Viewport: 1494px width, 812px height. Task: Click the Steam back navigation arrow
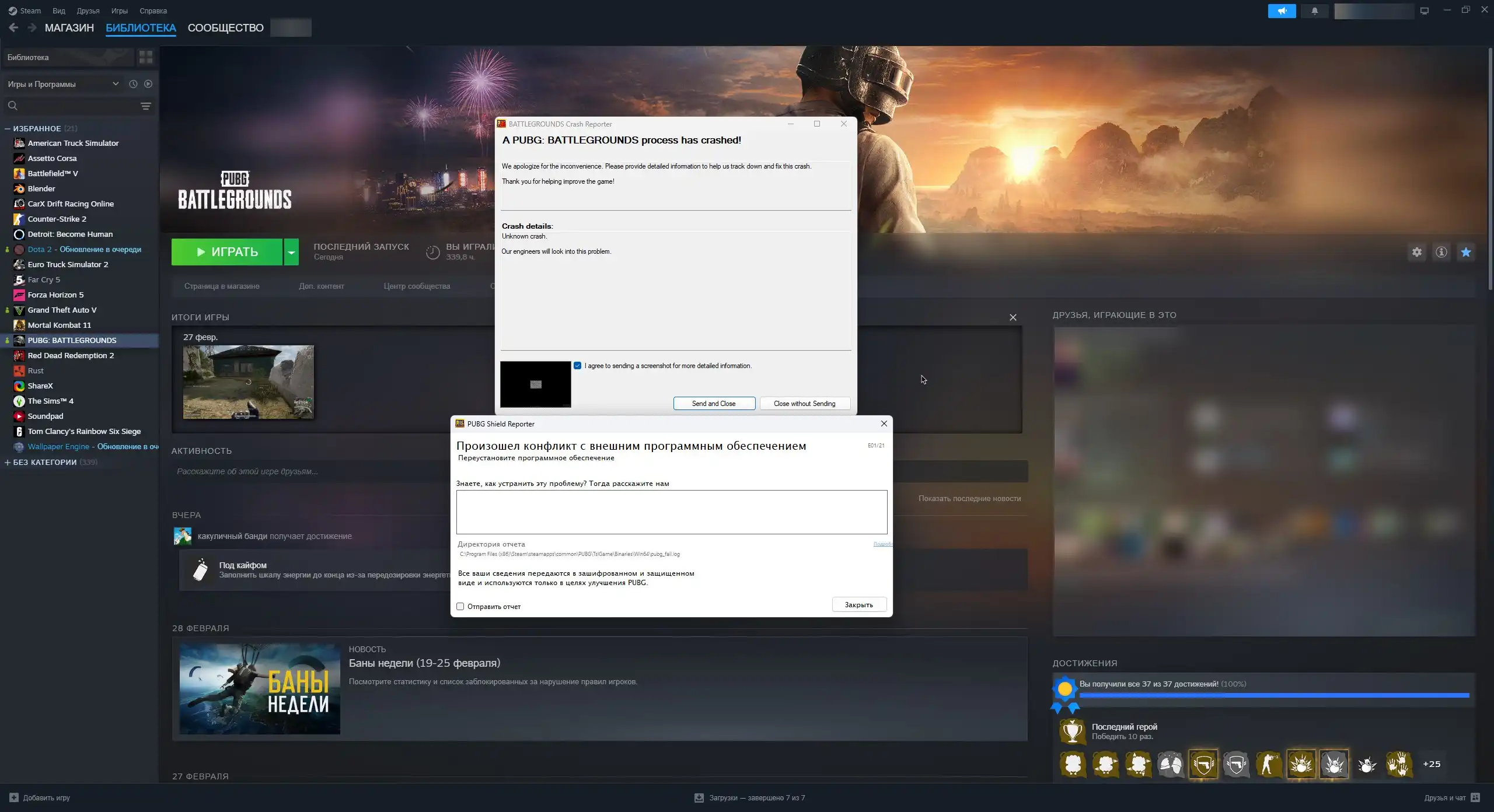click(13, 27)
